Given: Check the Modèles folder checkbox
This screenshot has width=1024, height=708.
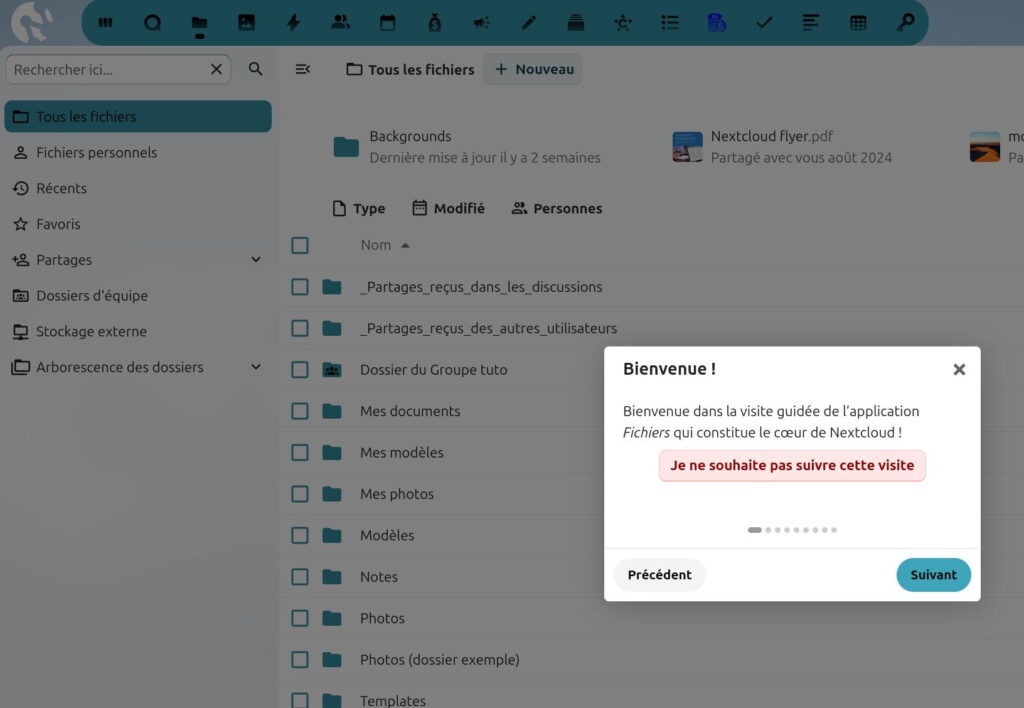Looking at the screenshot, I should click(x=300, y=536).
